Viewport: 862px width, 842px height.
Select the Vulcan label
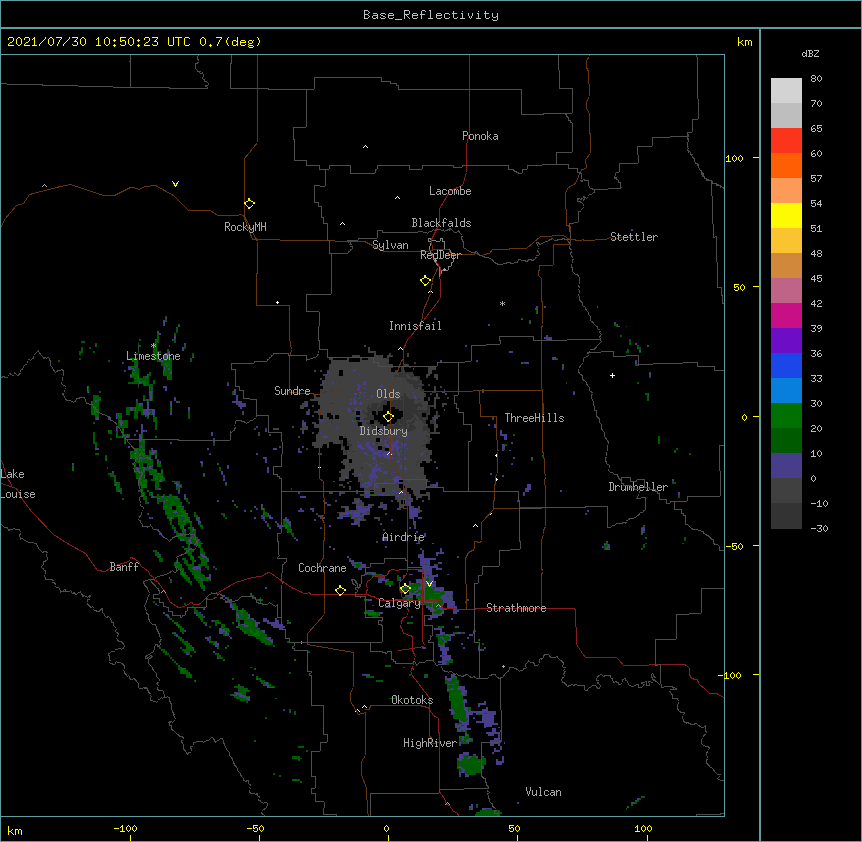(x=543, y=792)
